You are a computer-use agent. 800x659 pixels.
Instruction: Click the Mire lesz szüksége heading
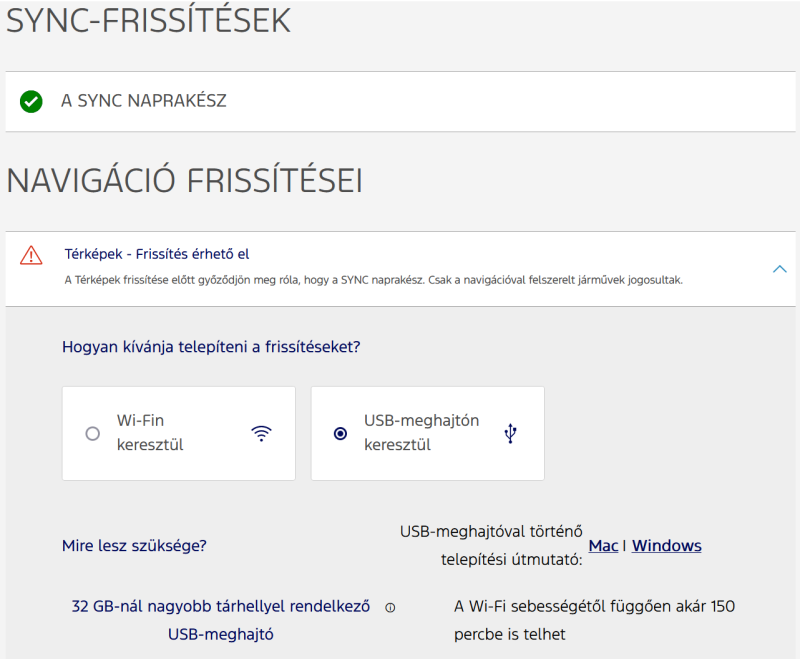tap(134, 546)
